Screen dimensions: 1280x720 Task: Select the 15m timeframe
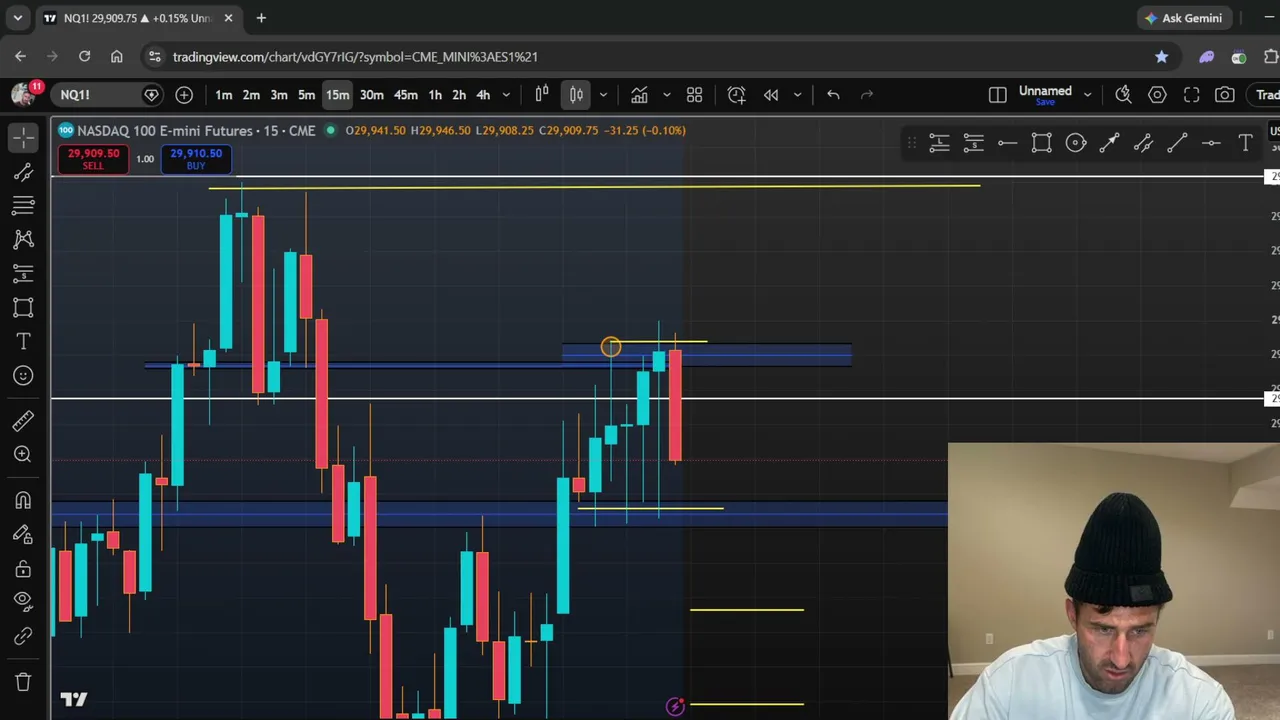click(x=338, y=95)
